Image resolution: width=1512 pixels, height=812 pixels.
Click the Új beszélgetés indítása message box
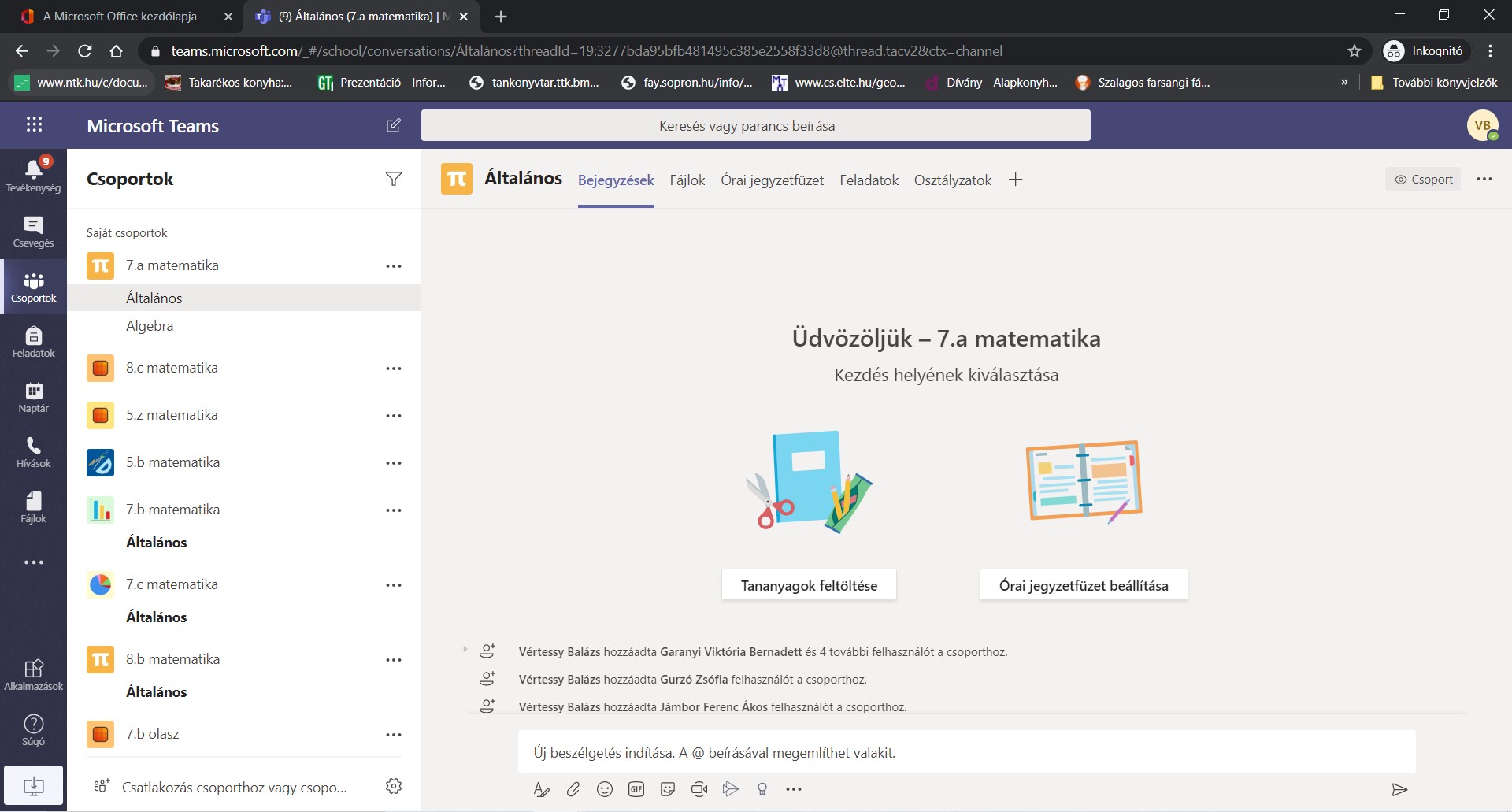coord(966,753)
